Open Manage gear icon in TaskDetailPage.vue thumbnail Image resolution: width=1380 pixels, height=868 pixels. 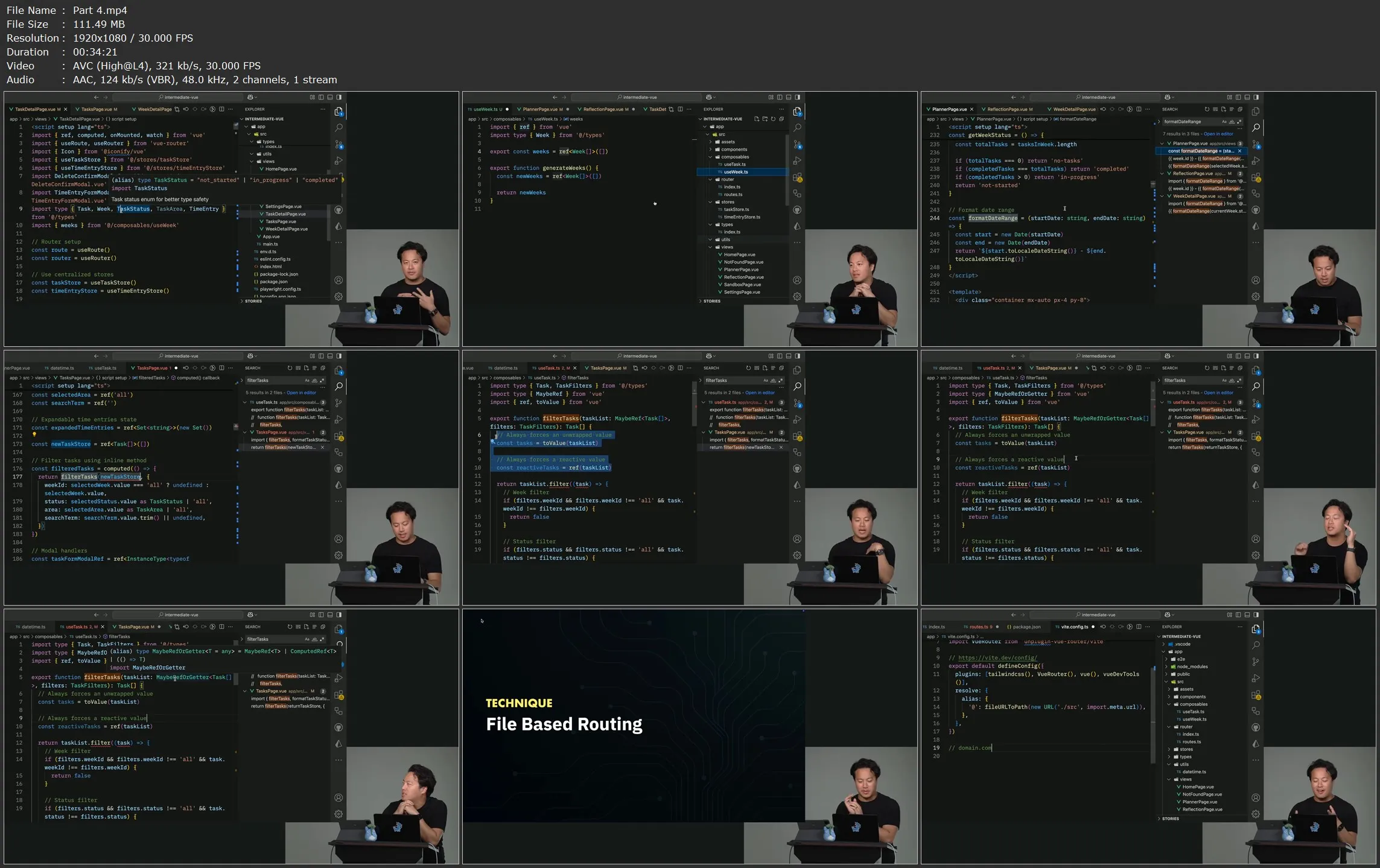click(339, 296)
